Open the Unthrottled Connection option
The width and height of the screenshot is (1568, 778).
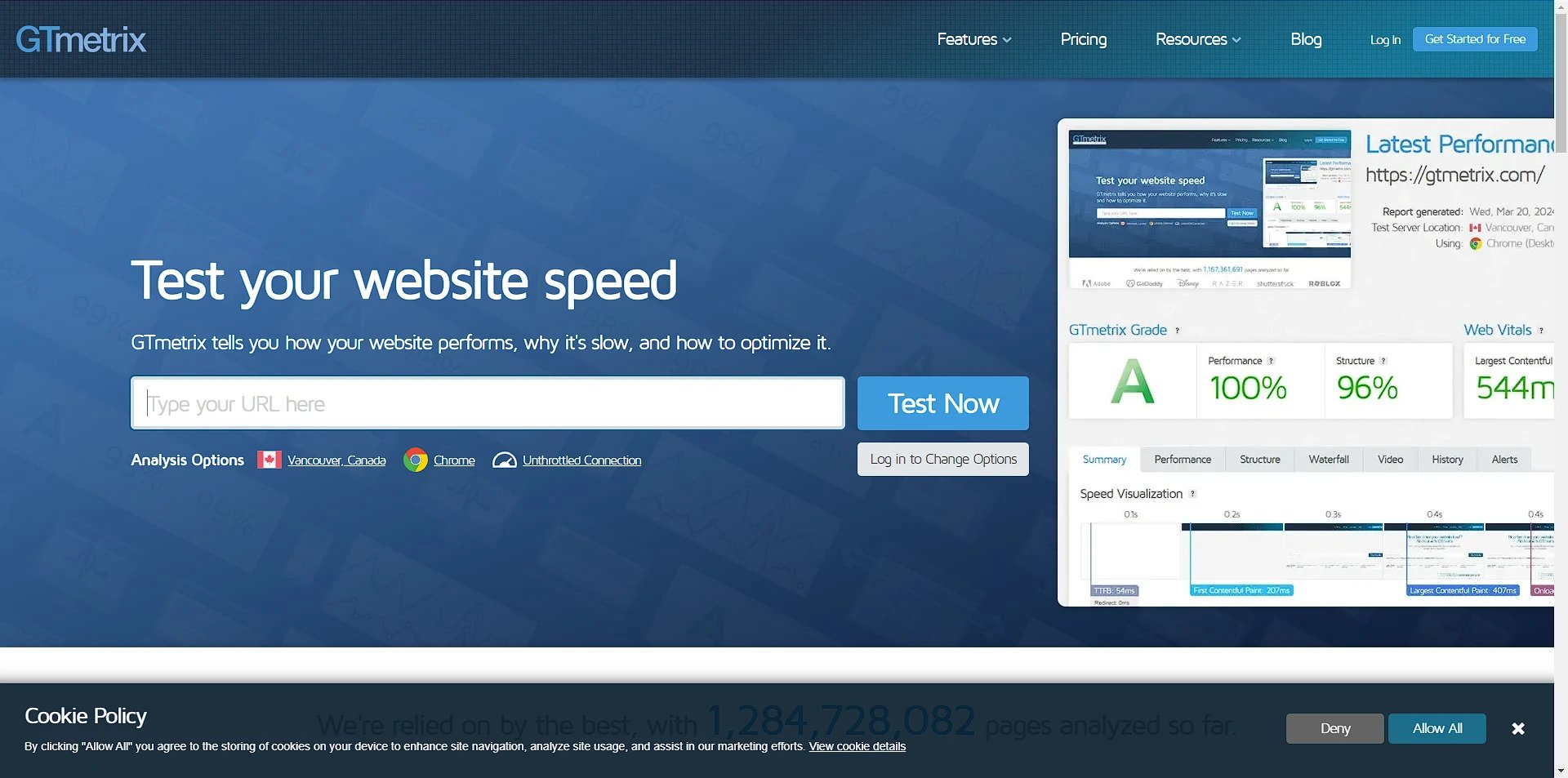tap(582, 460)
